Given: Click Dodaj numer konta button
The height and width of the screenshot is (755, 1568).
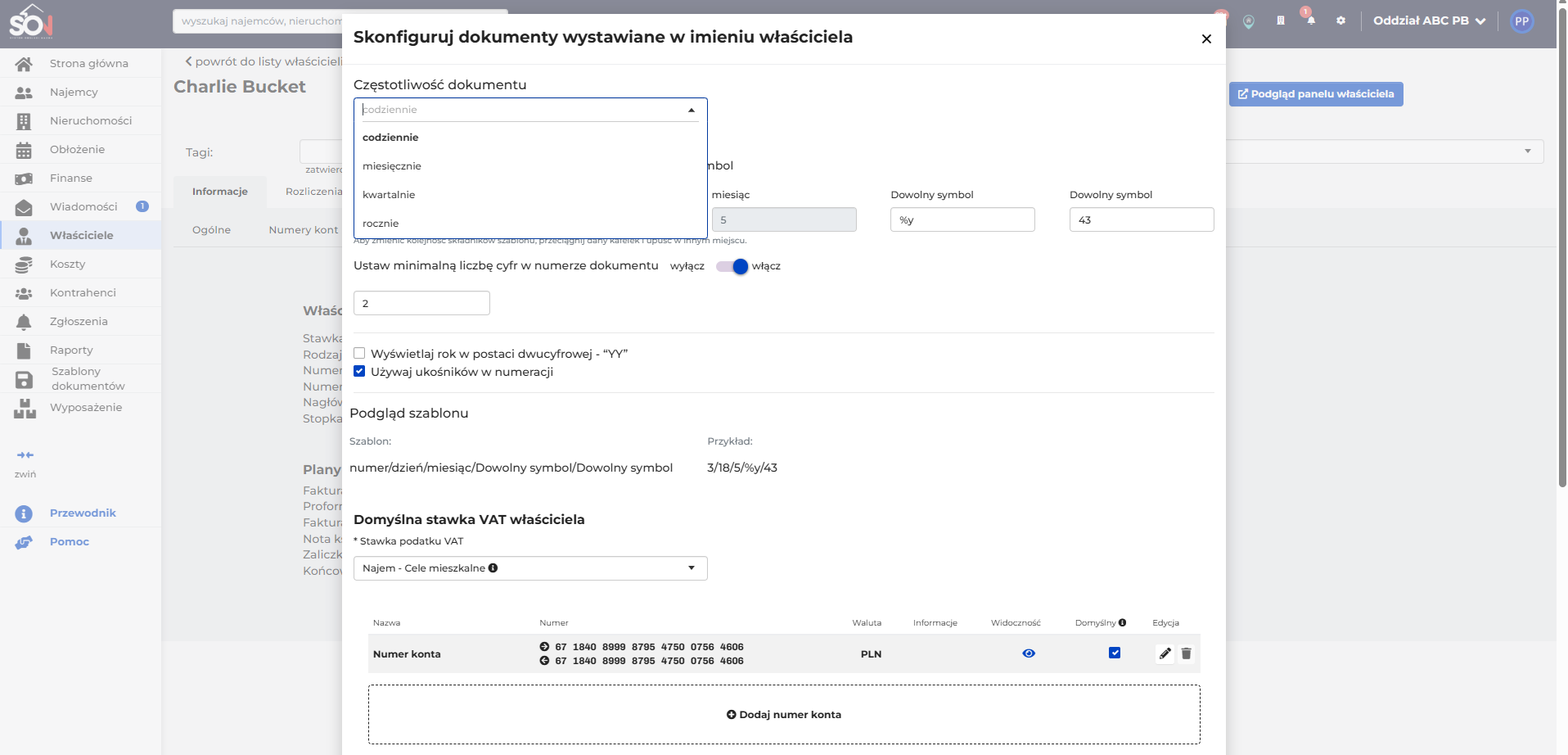Looking at the screenshot, I should (784, 715).
